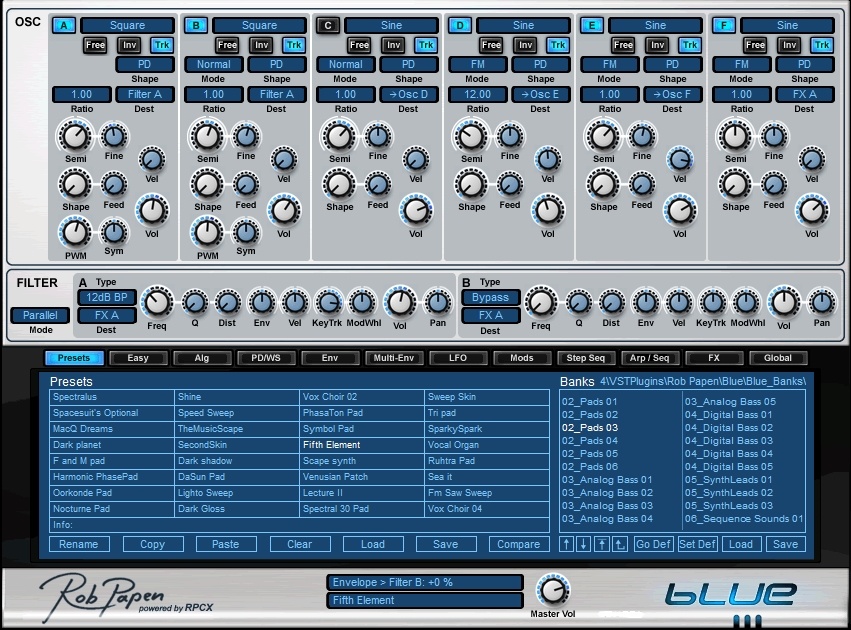Adjust the Master Vol knob
This screenshot has width=851, height=630.
(x=549, y=589)
